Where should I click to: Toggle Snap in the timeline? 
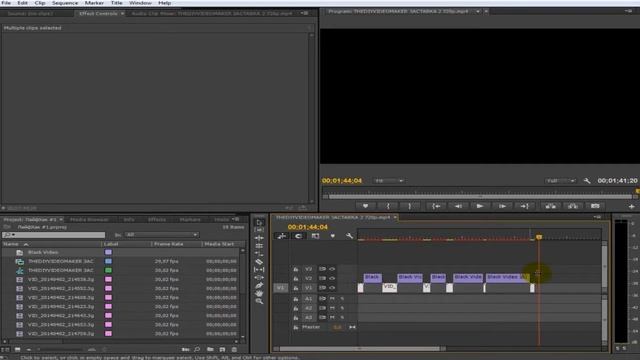coord(298,236)
